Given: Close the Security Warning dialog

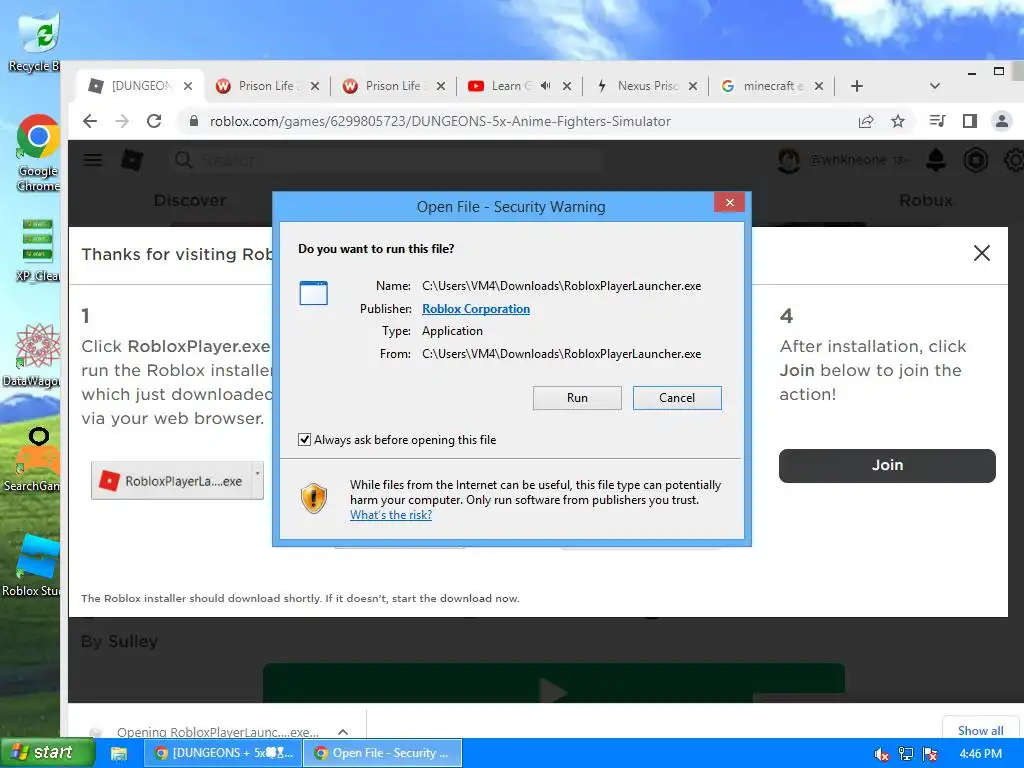Looking at the screenshot, I should (x=729, y=202).
